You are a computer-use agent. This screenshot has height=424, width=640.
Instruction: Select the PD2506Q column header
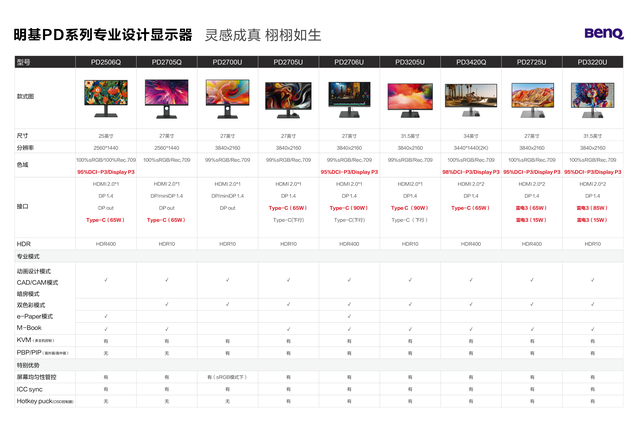point(106,62)
